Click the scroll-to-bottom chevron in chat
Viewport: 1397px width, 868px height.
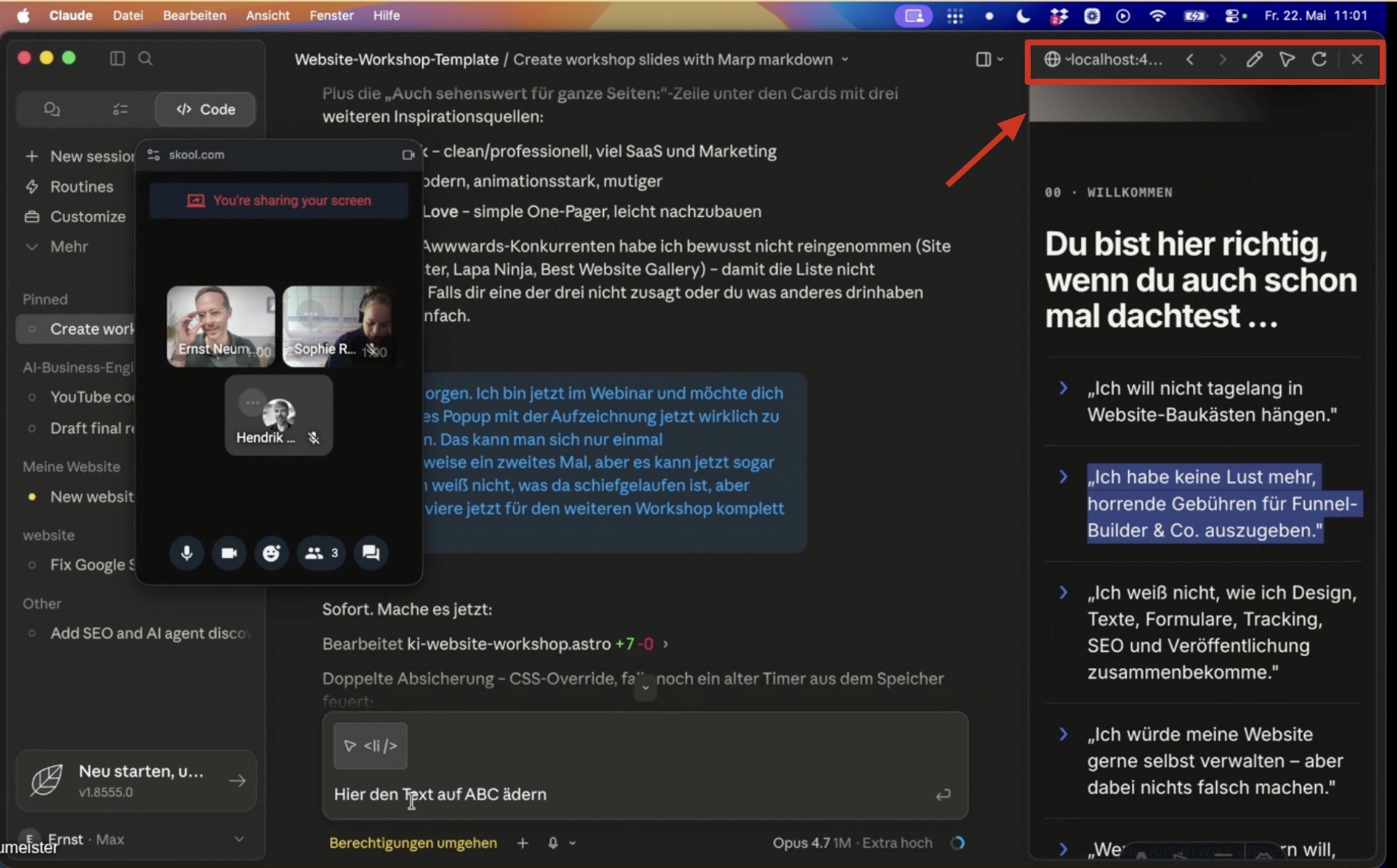click(645, 687)
